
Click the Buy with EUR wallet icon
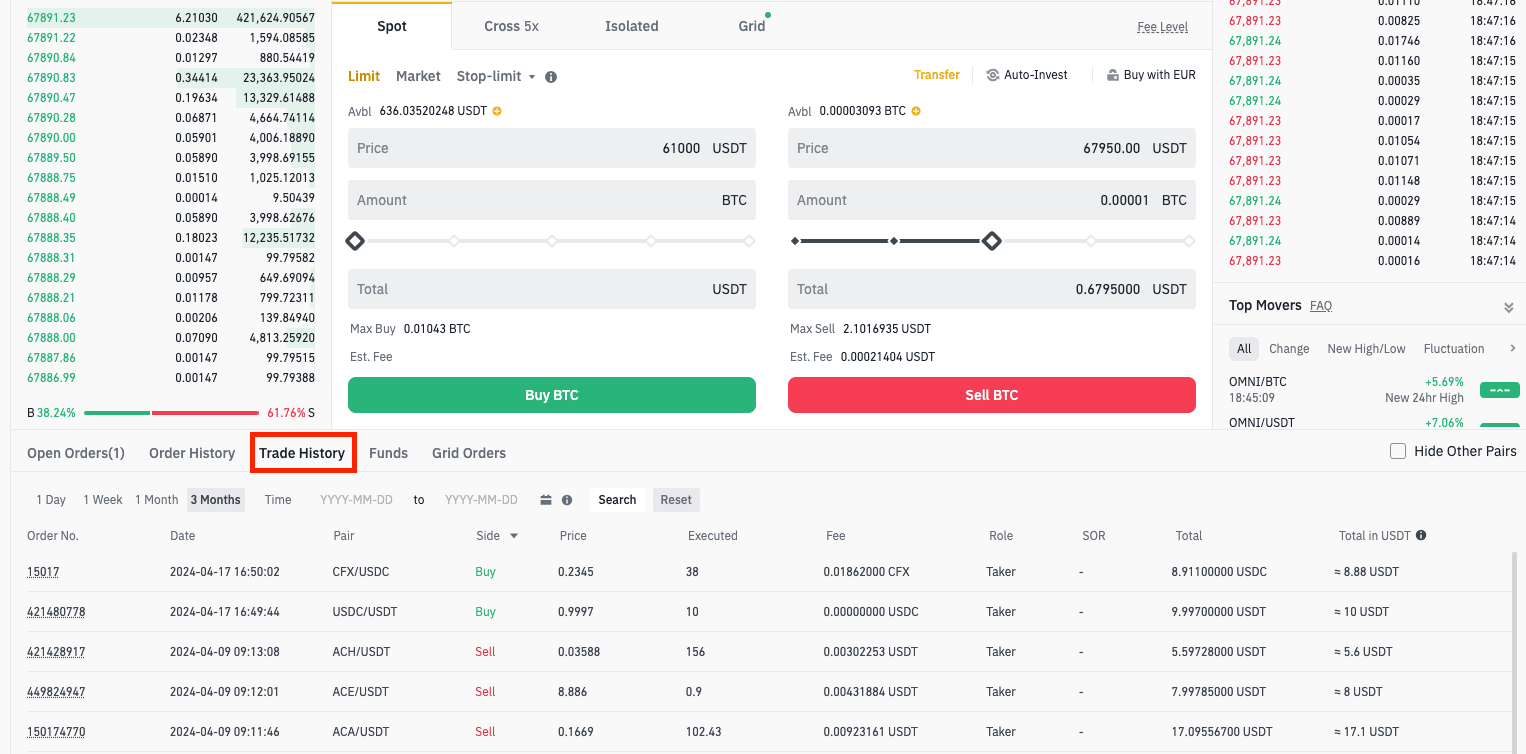[1113, 75]
